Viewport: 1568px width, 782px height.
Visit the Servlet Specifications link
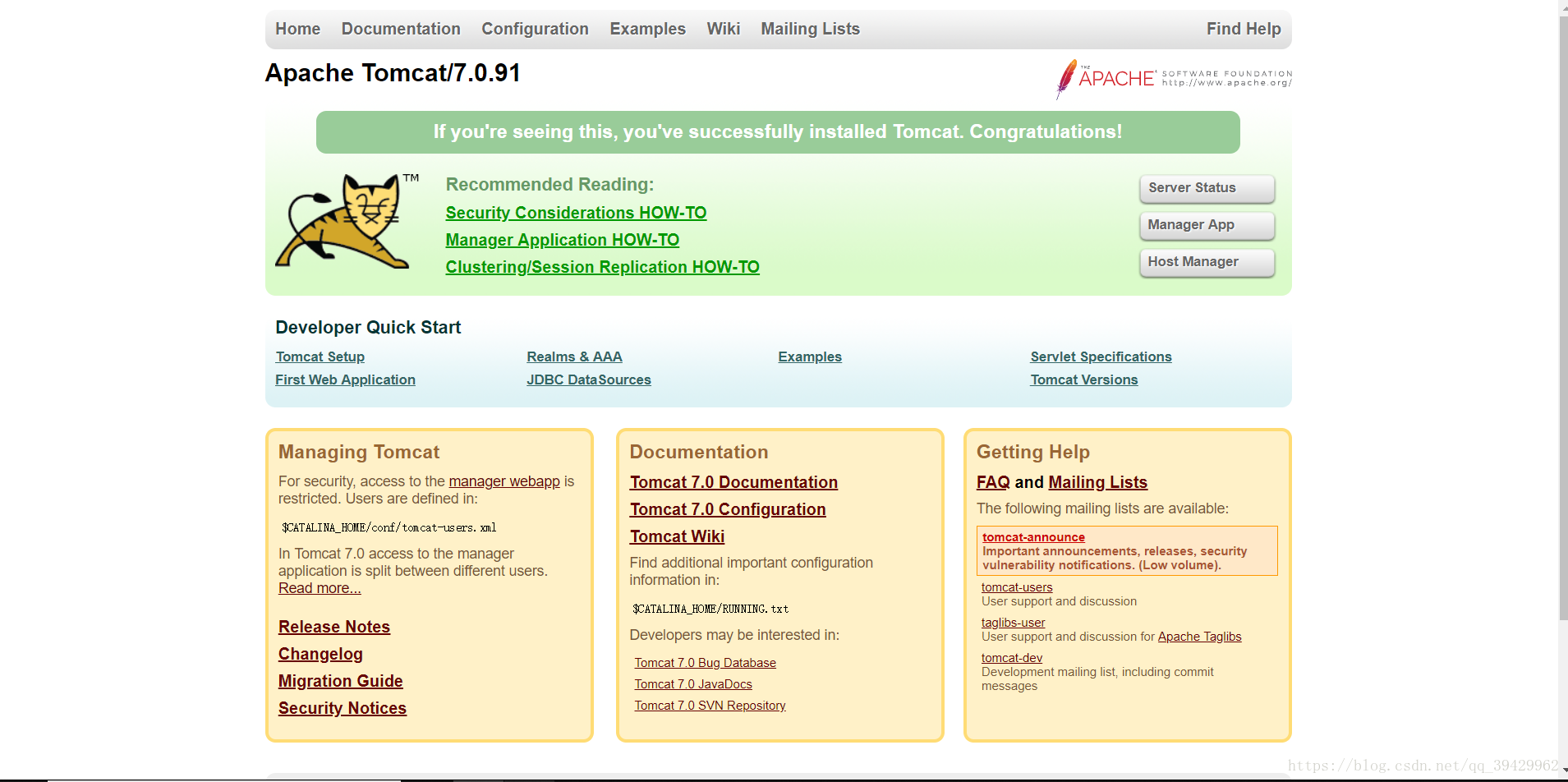[x=1101, y=356]
